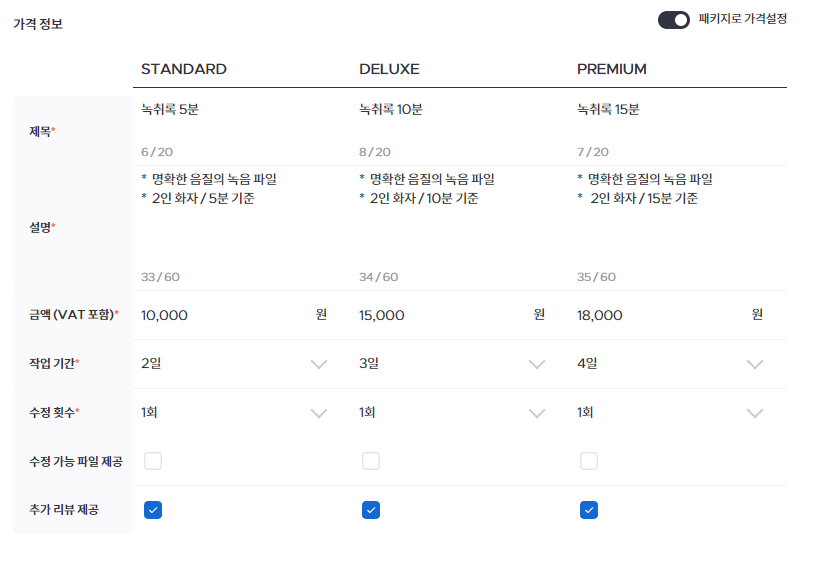Uncheck PREMIUM 추가 리뷰 제공 checkbox
The height and width of the screenshot is (565, 820).
pyautogui.click(x=589, y=510)
